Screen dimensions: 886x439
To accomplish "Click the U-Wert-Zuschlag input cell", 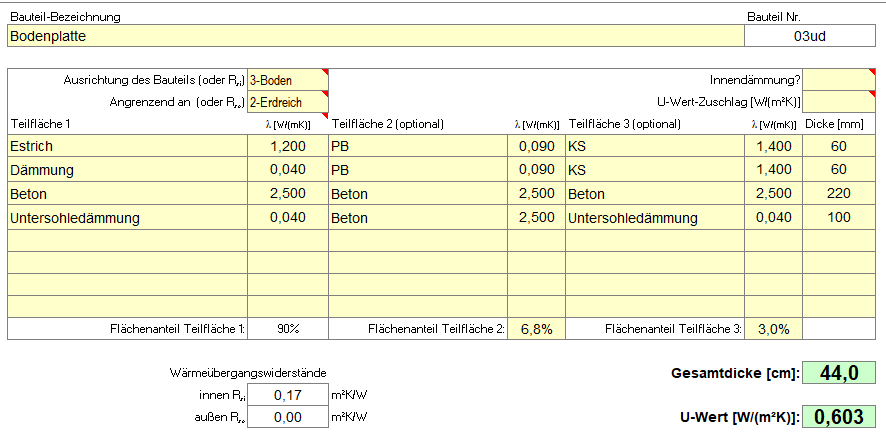I will (x=840, y=101).
